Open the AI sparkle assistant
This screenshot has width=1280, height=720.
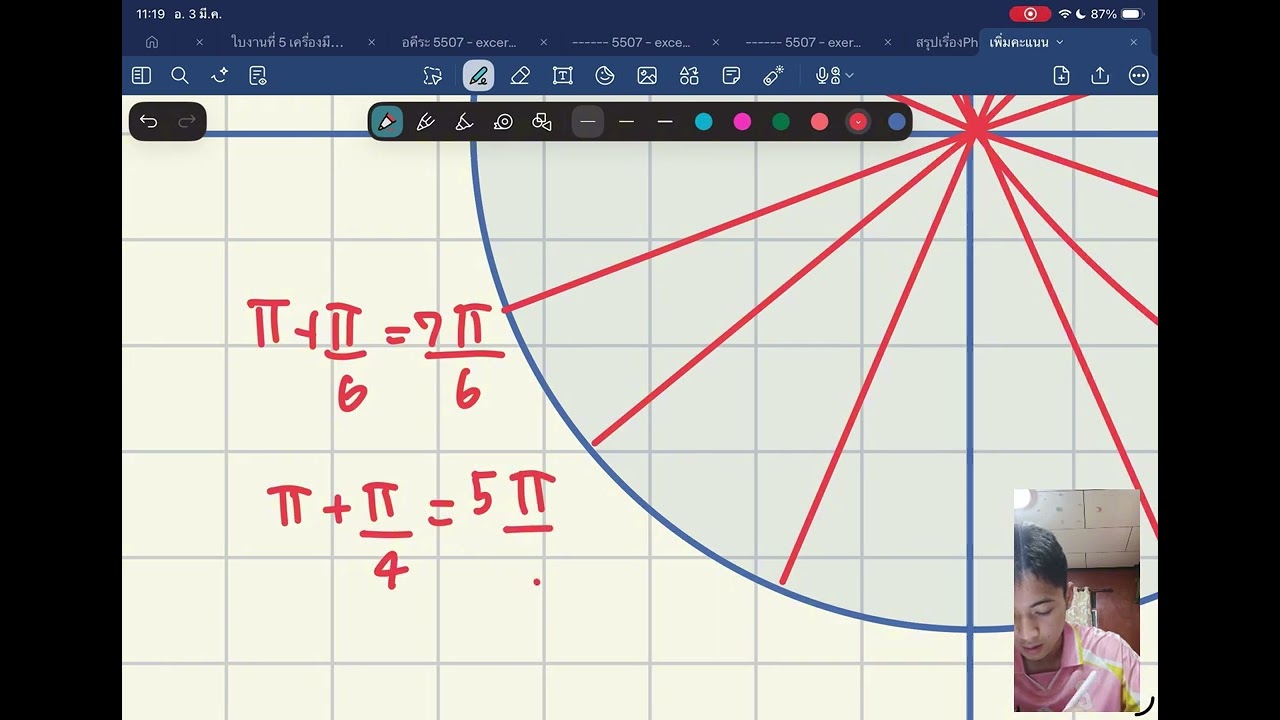pos(220,76)
